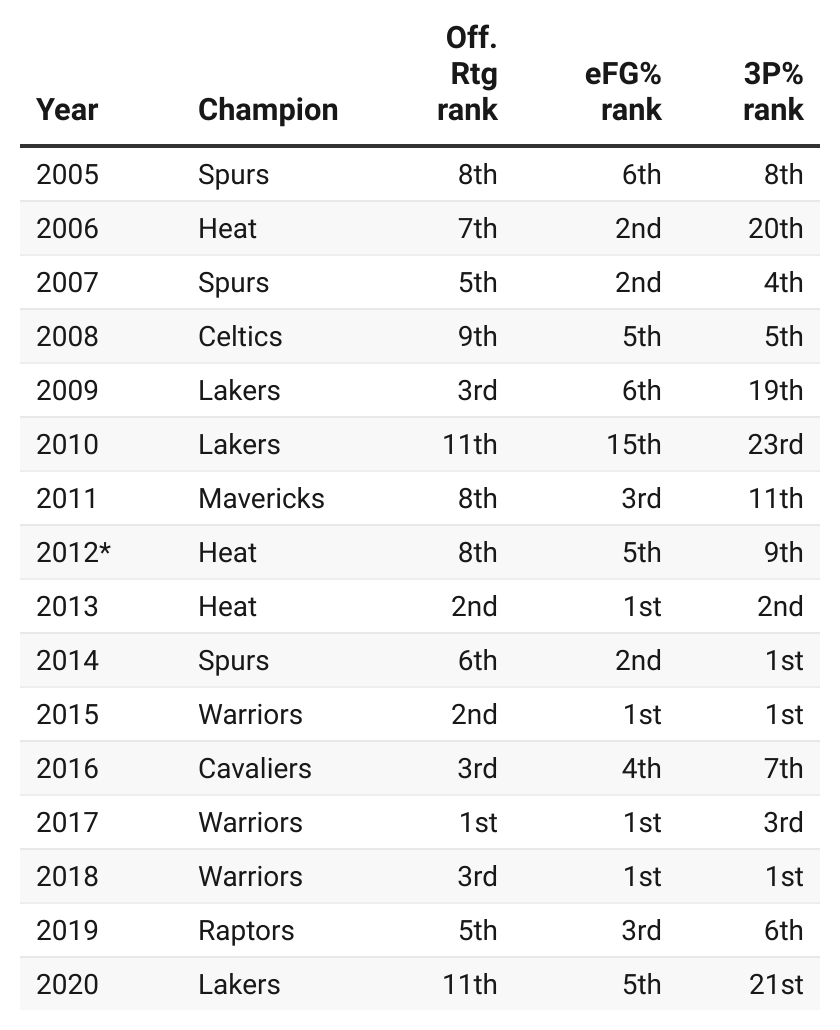840x1030 pixels.
Task: Select the 20th 3P% rank cell
Action: coord(775,228)
